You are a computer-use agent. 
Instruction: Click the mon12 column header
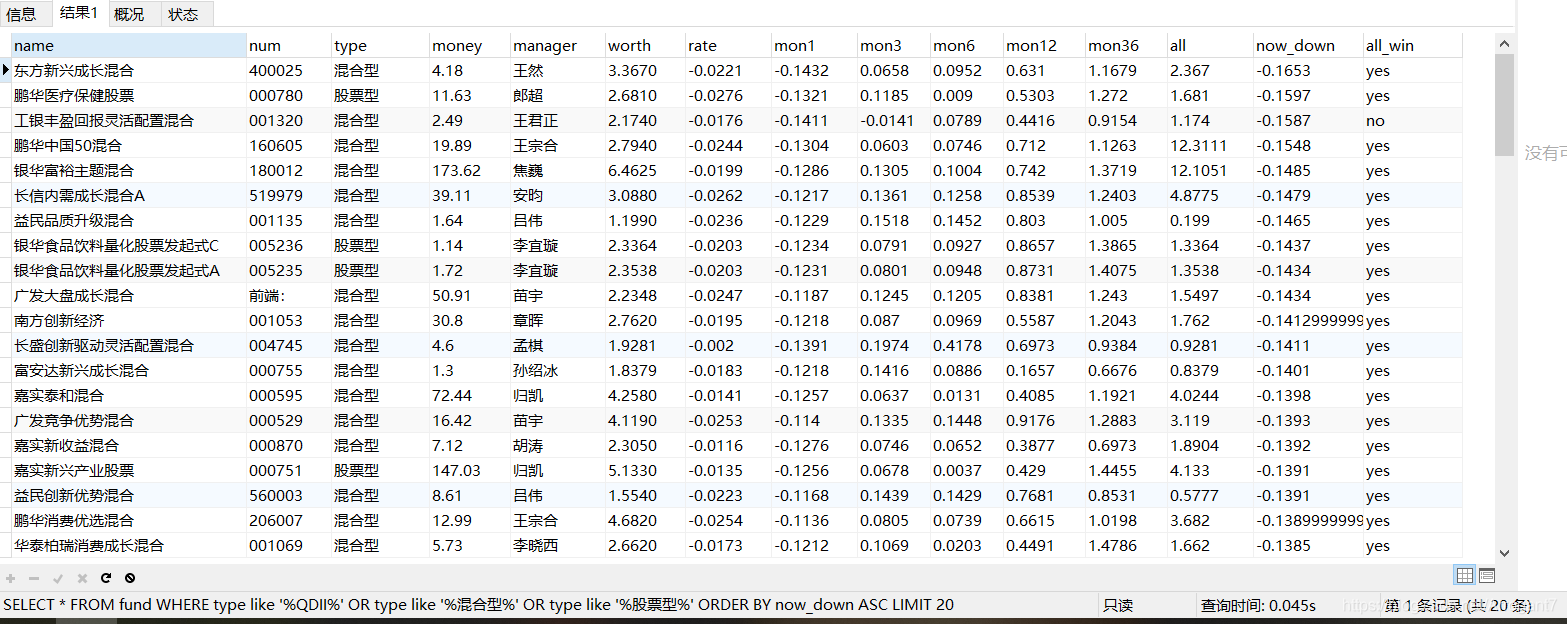coord(1044,45)
